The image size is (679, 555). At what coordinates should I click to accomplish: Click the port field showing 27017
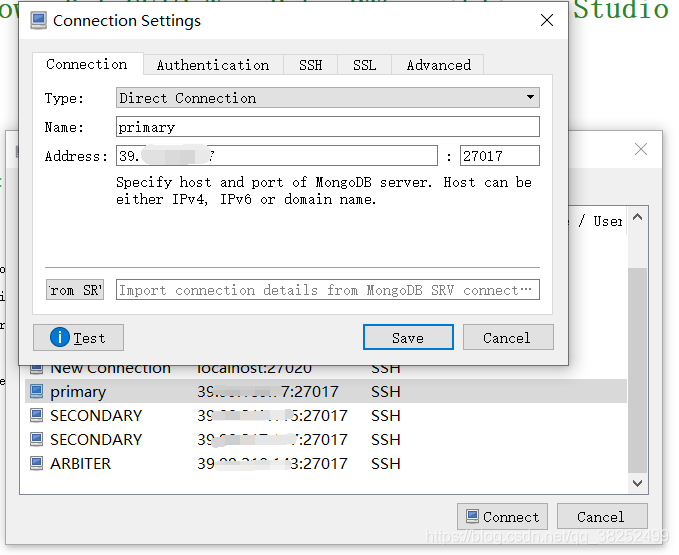pyautogui.click(x=500, y=155)
